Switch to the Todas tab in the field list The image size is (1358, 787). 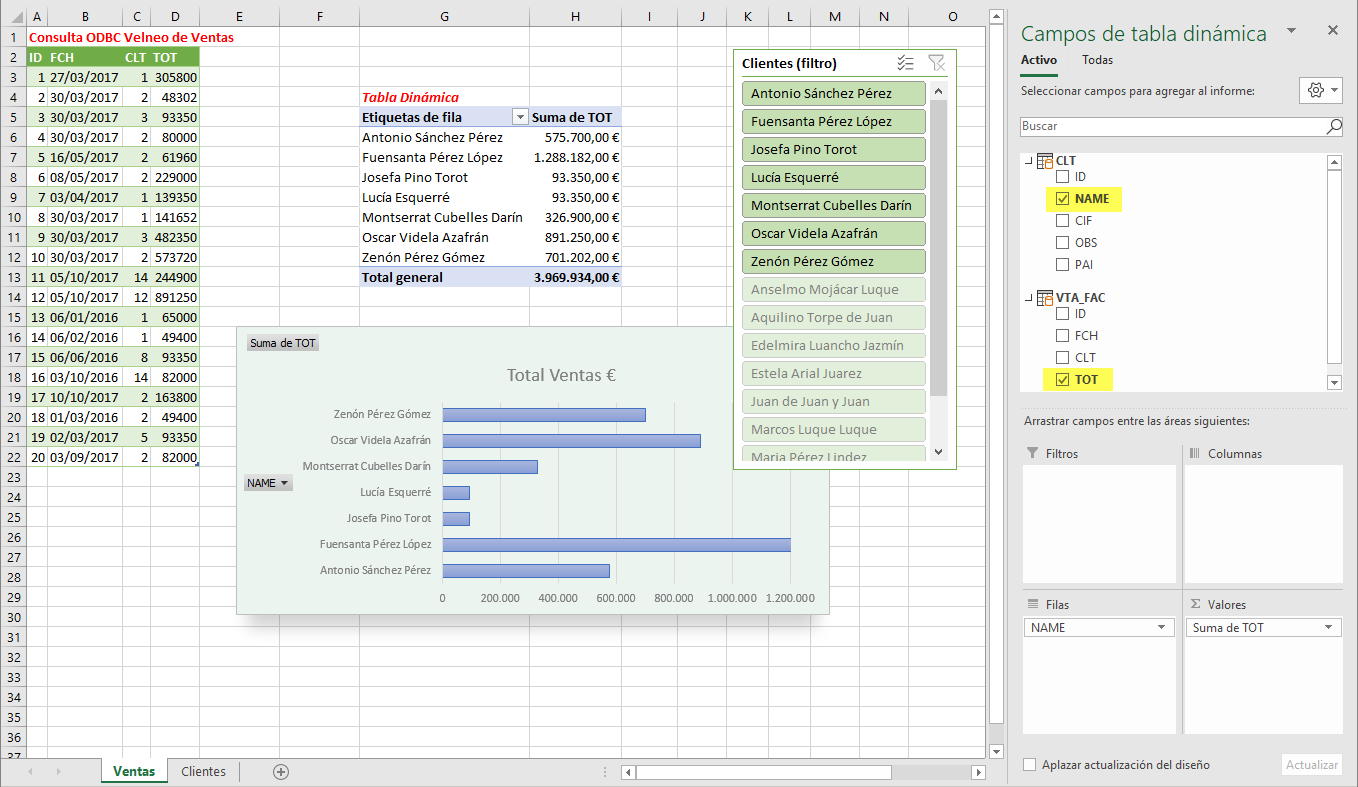[x=1097, y=60]
